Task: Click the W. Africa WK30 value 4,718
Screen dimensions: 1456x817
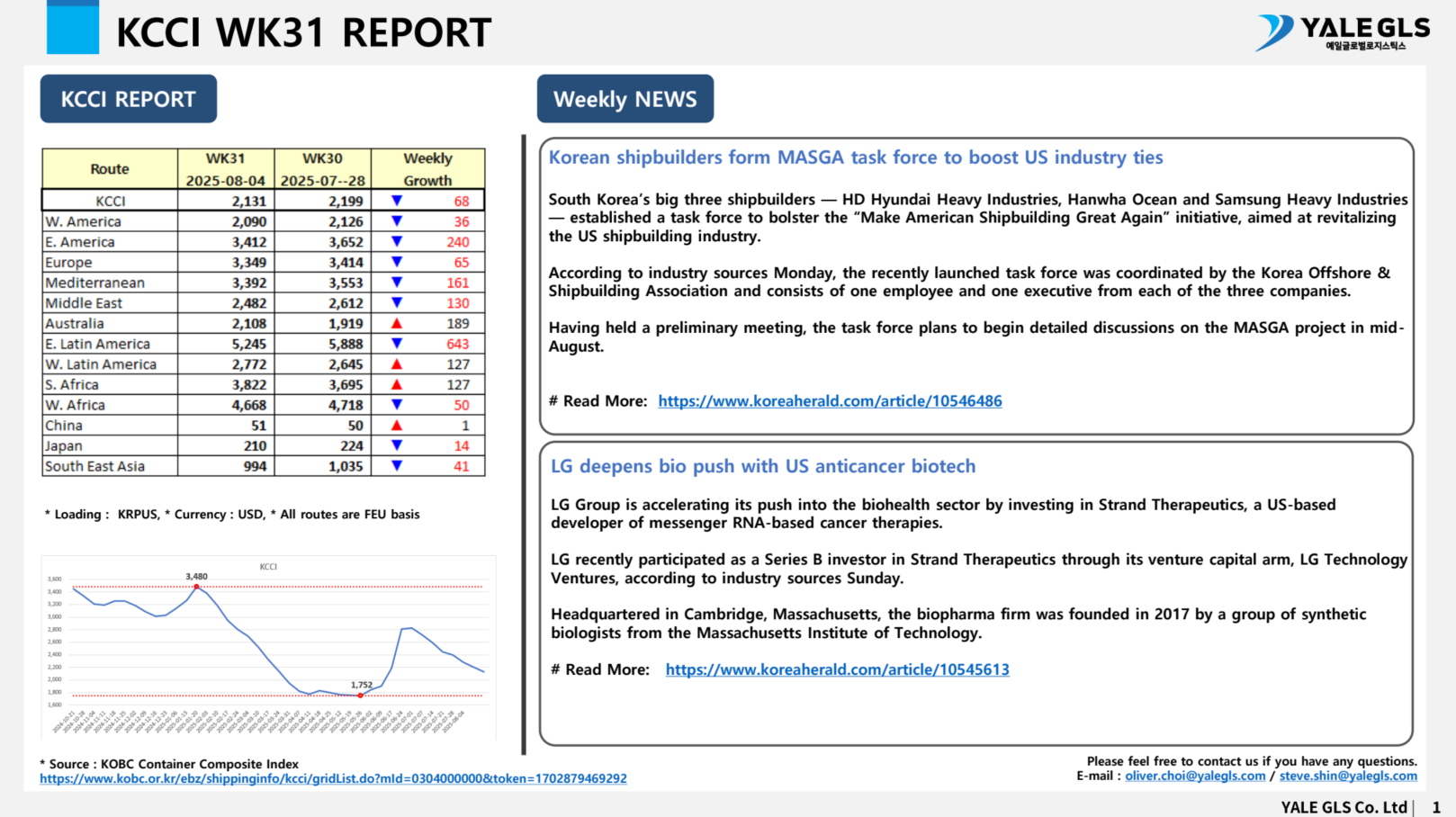Action: point(346,405)
